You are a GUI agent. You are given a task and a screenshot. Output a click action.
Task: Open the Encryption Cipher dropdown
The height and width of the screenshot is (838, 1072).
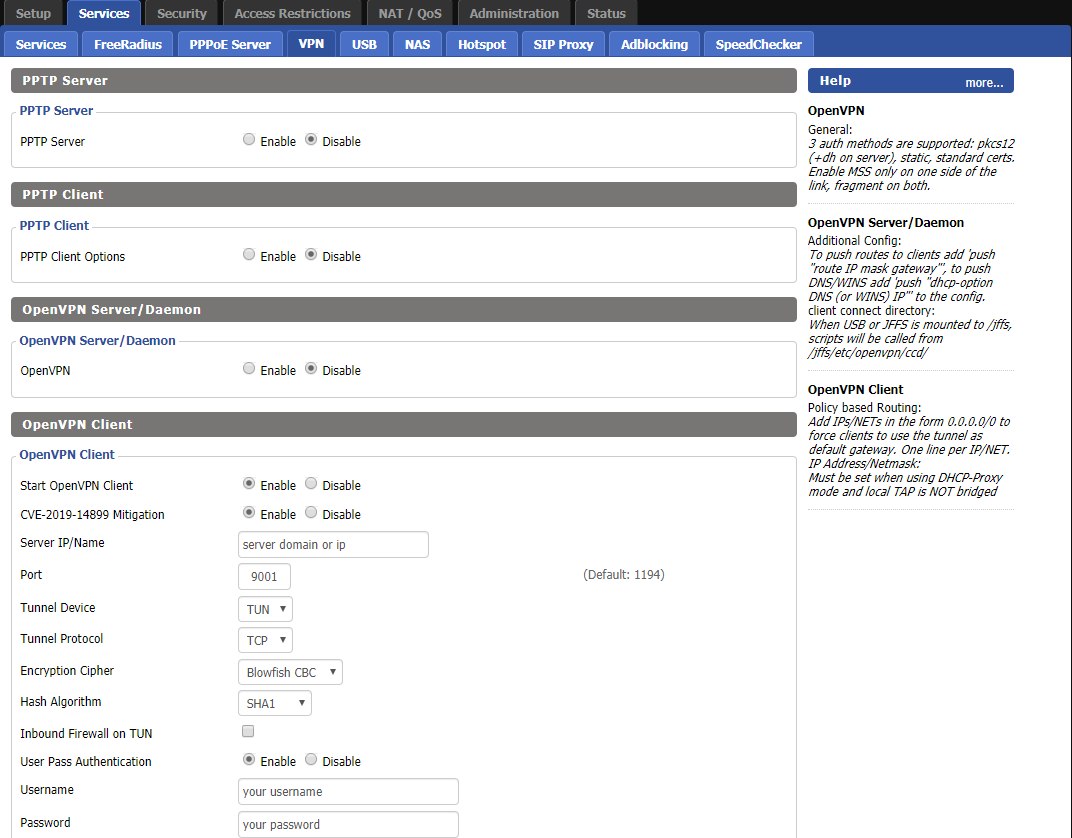point(290,672)
